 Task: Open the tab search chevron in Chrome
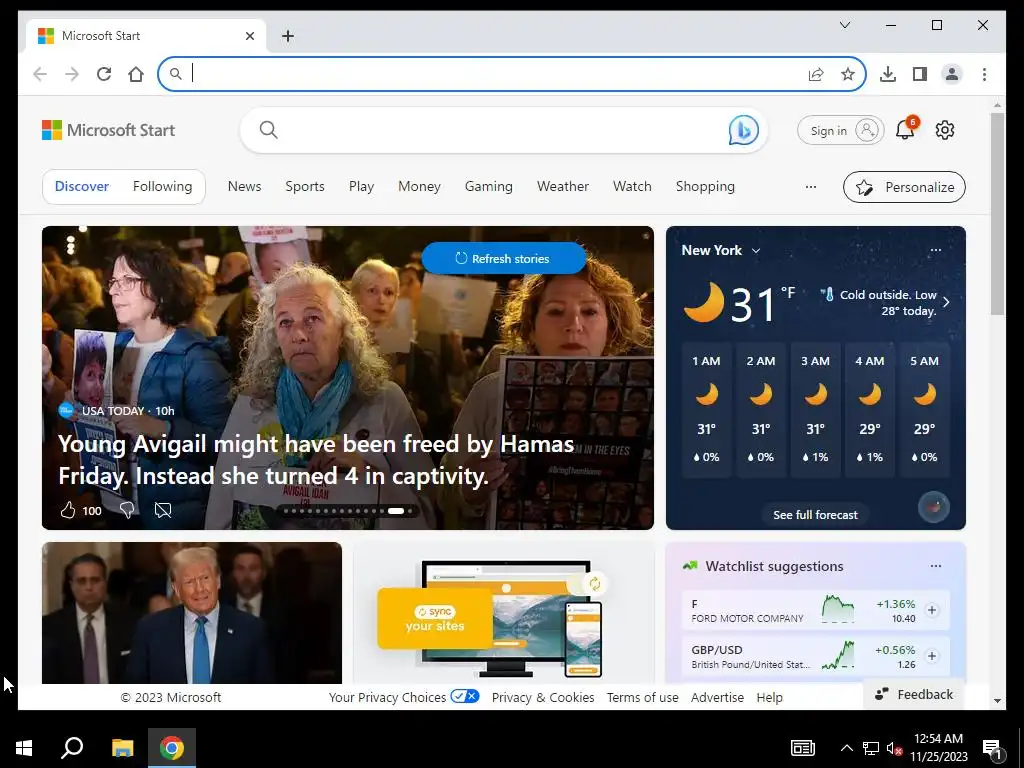pyautogui.click(x=844, y=25)
